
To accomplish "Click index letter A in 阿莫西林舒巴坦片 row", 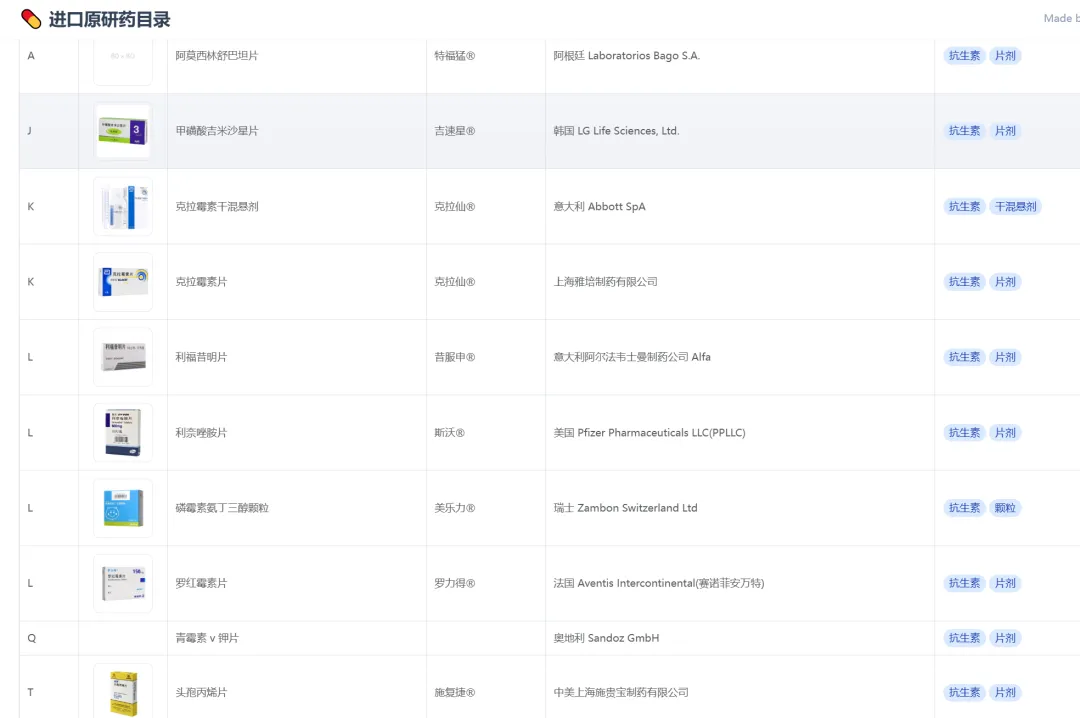I will pyautogui.click(x=31, y=56).
